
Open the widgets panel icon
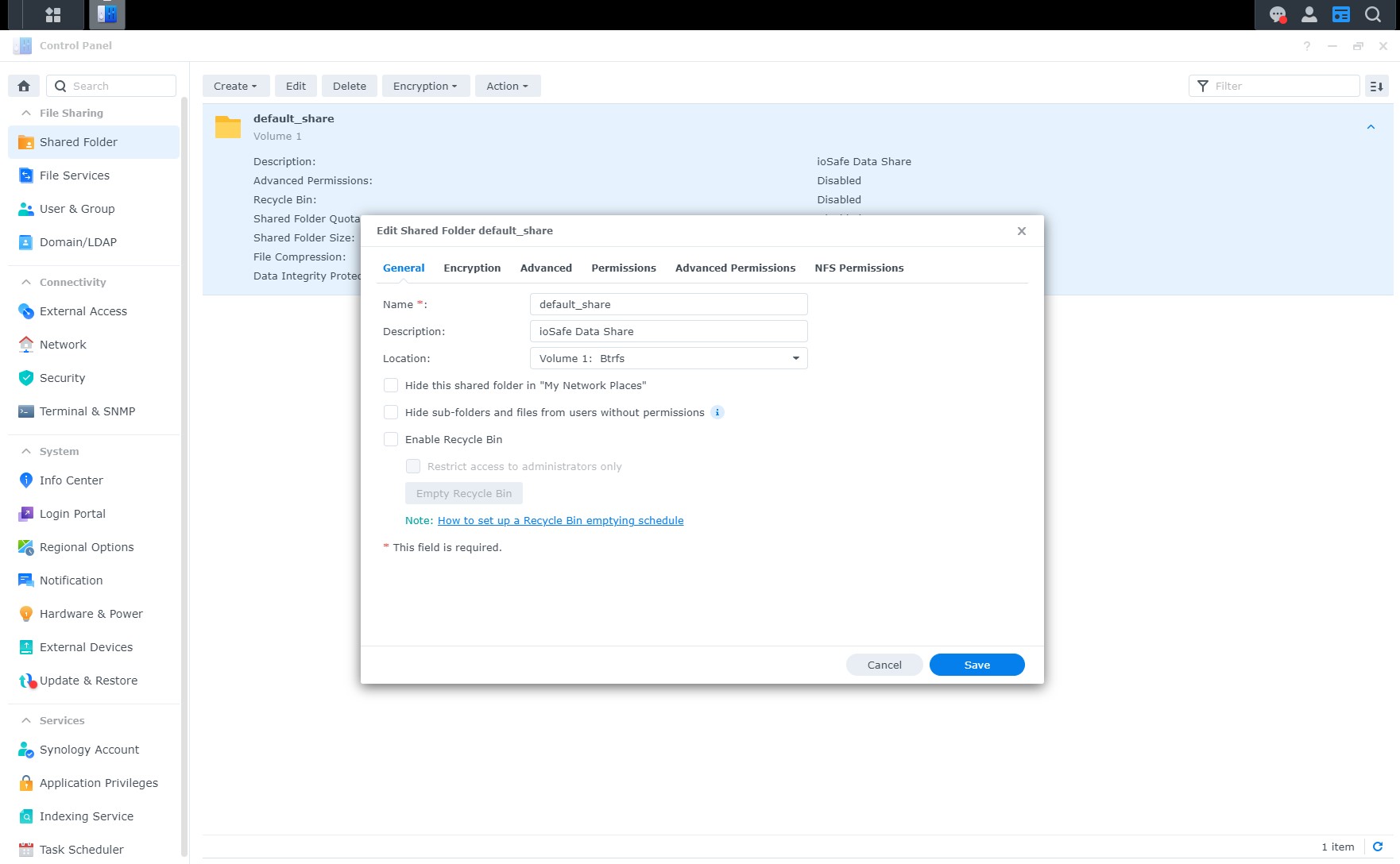(1340, 14)
